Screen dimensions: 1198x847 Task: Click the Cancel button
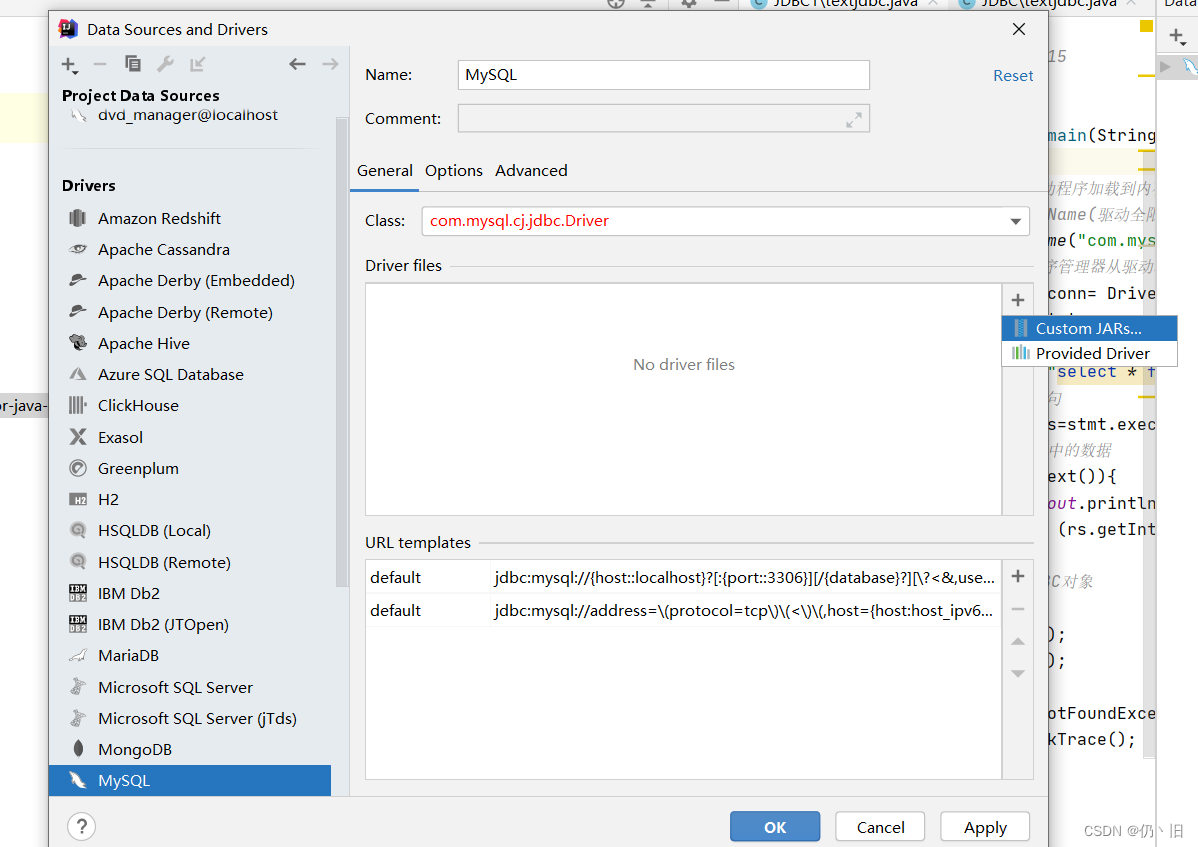pyautogui.click(x=880, y=827)
